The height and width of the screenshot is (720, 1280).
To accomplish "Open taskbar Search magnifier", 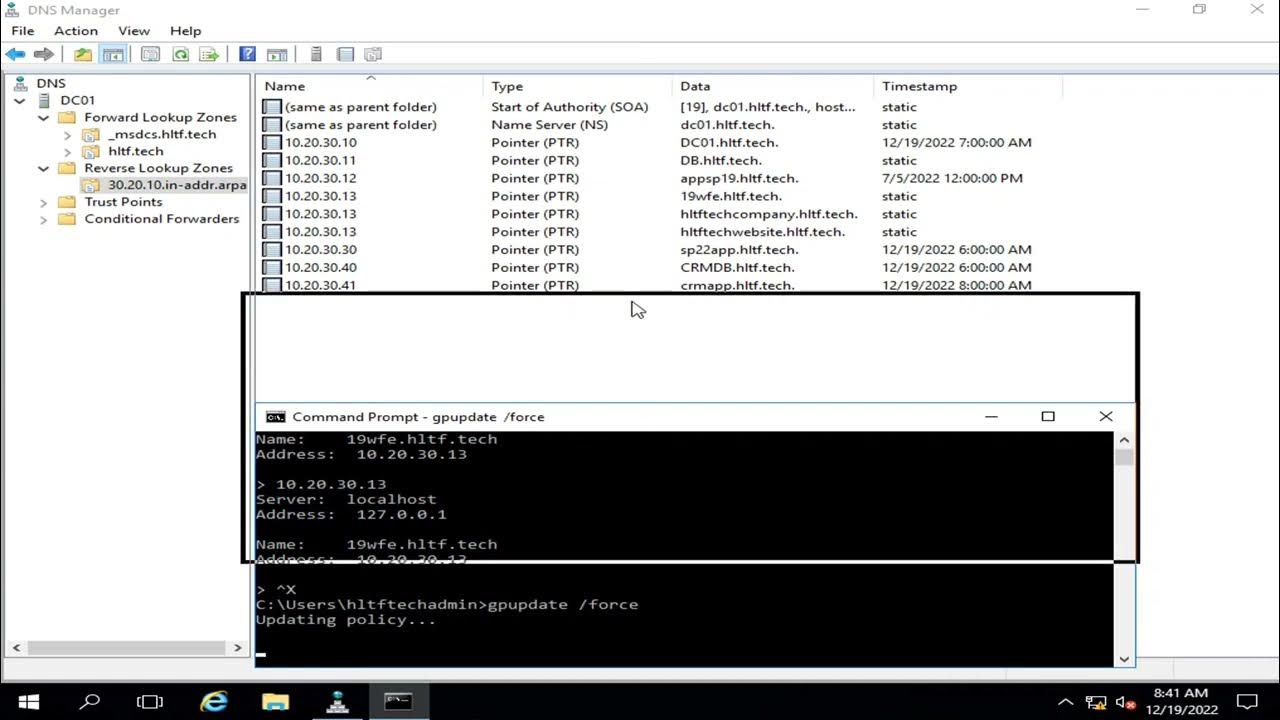I will pos(90,701).
